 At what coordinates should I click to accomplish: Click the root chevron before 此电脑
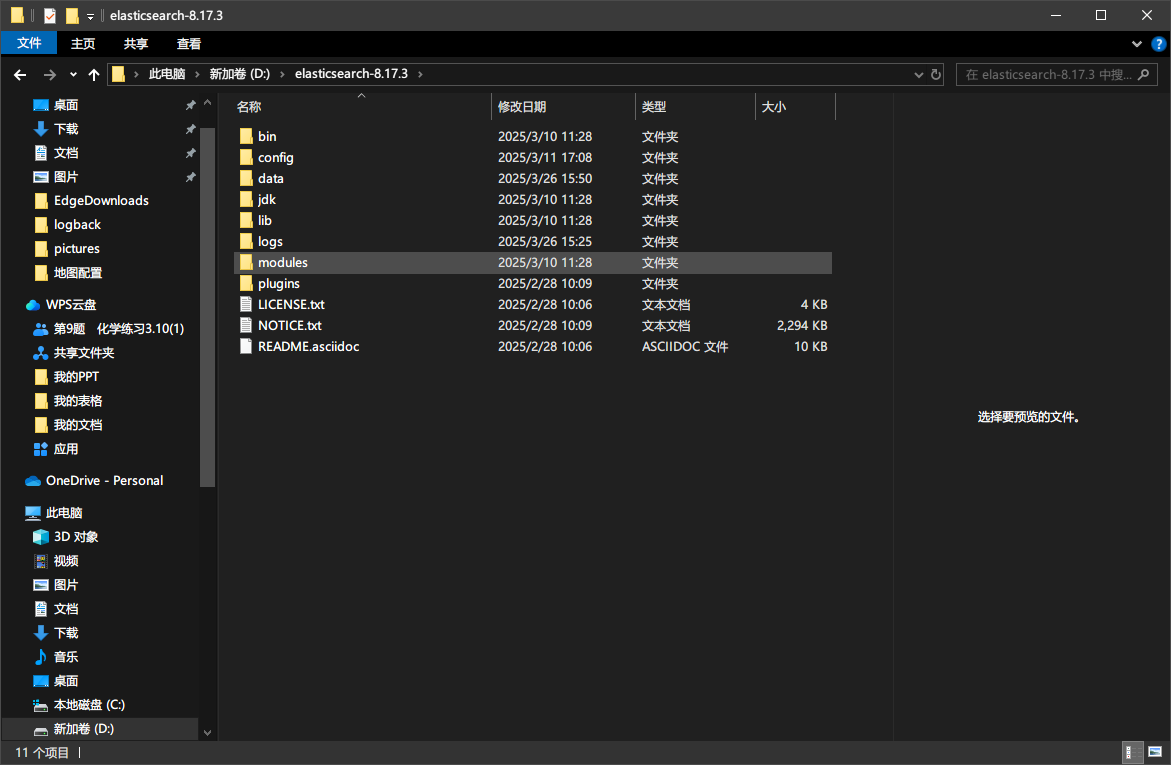137,74
